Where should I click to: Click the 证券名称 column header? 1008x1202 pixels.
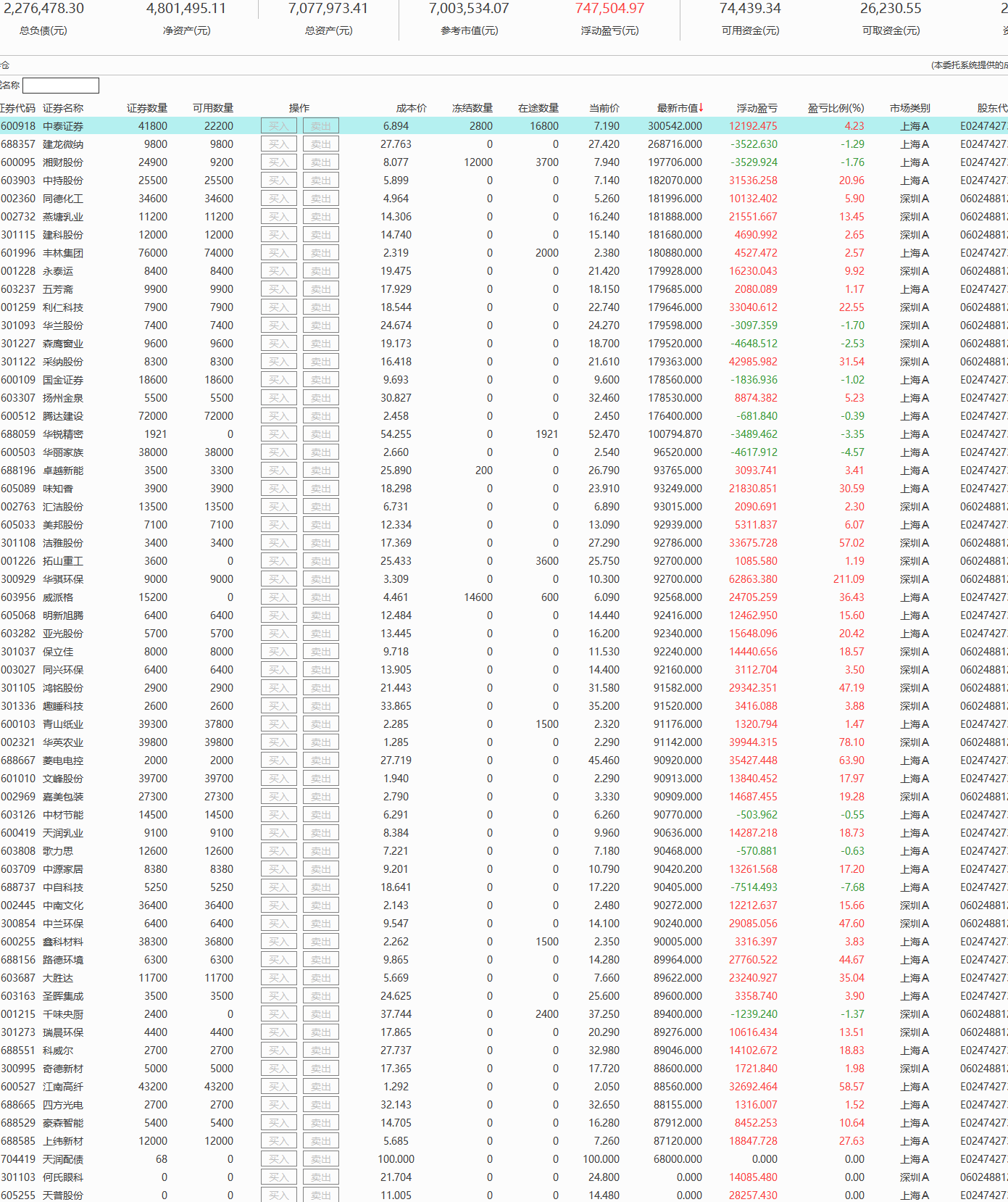63,108
